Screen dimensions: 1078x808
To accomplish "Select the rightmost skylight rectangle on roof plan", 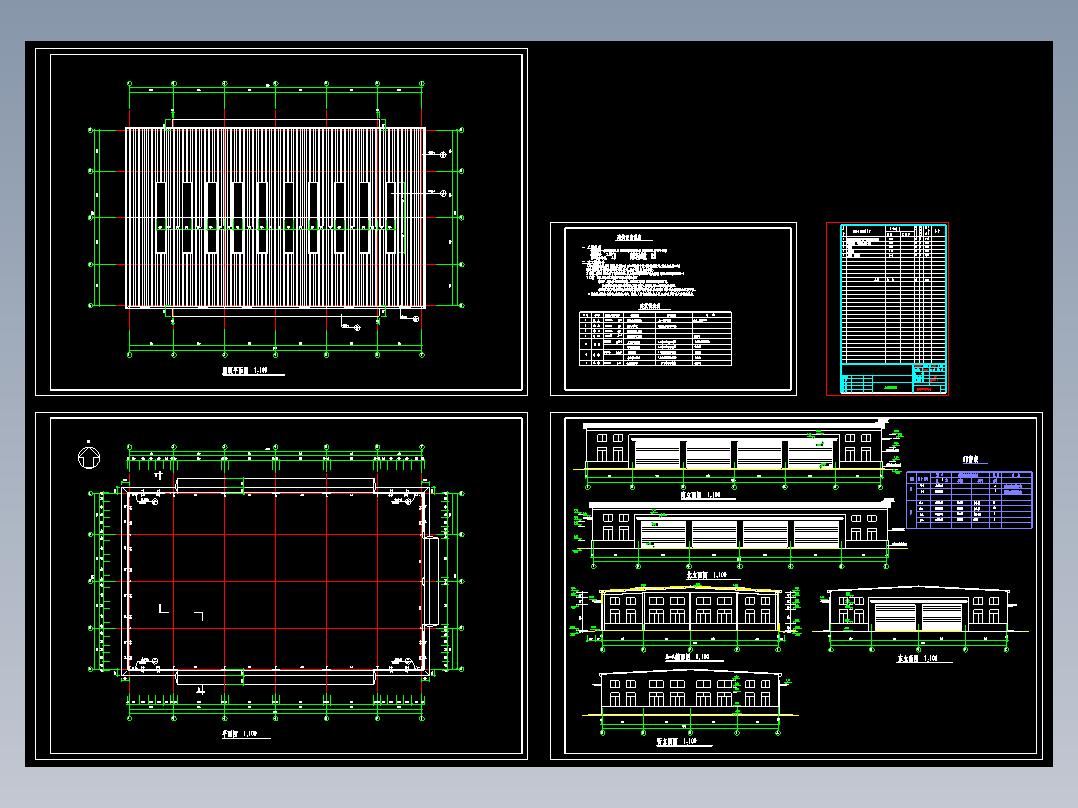I will 390,217.
